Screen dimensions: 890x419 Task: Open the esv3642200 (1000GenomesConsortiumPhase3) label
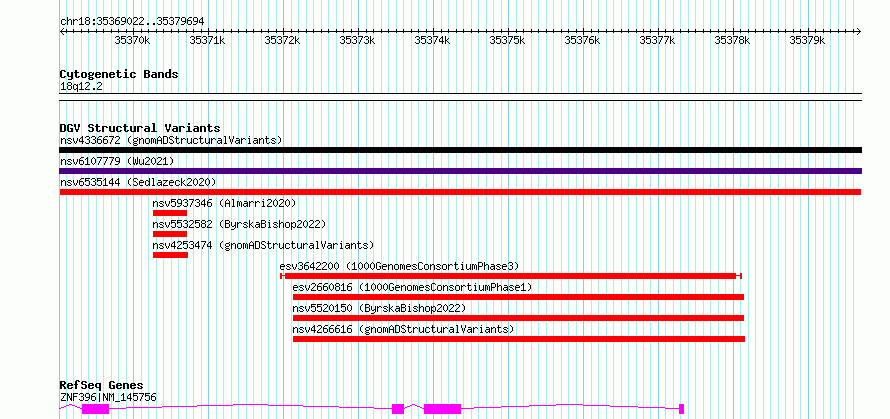(x=399, y=266)
